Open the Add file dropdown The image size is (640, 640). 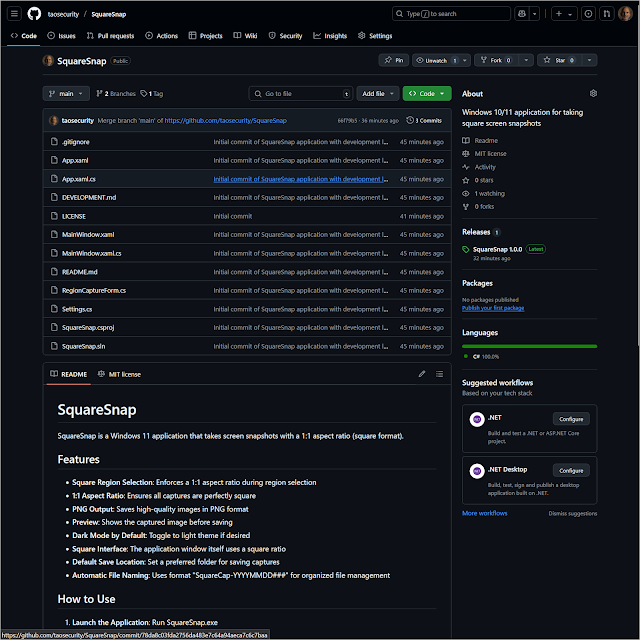(378, 93)
